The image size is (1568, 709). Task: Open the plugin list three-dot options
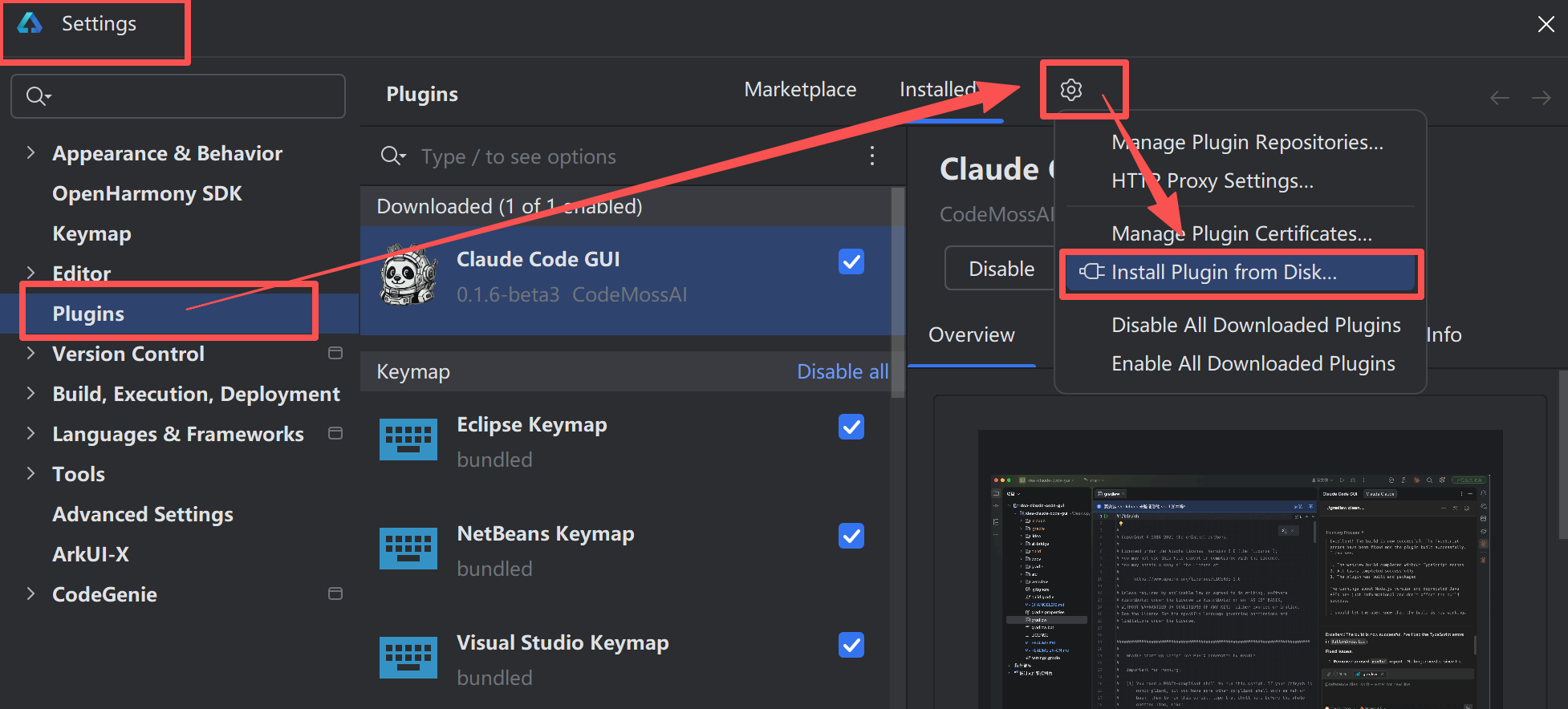(x=871, y=156)
